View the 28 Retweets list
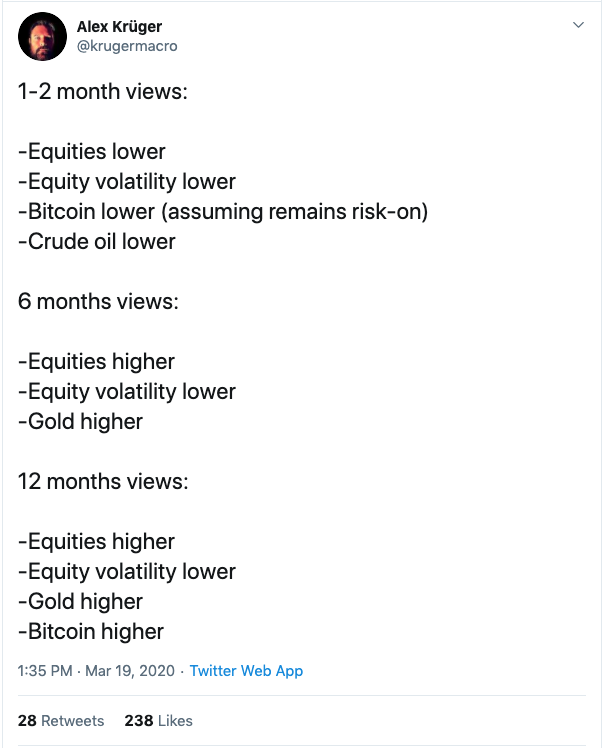 [61, 720]
